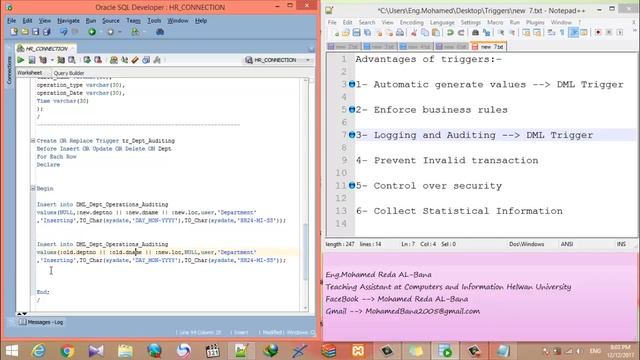Select the new 7.txt tab in Notepad++
This screenshot has width=640, height=360.
[488, 47]
